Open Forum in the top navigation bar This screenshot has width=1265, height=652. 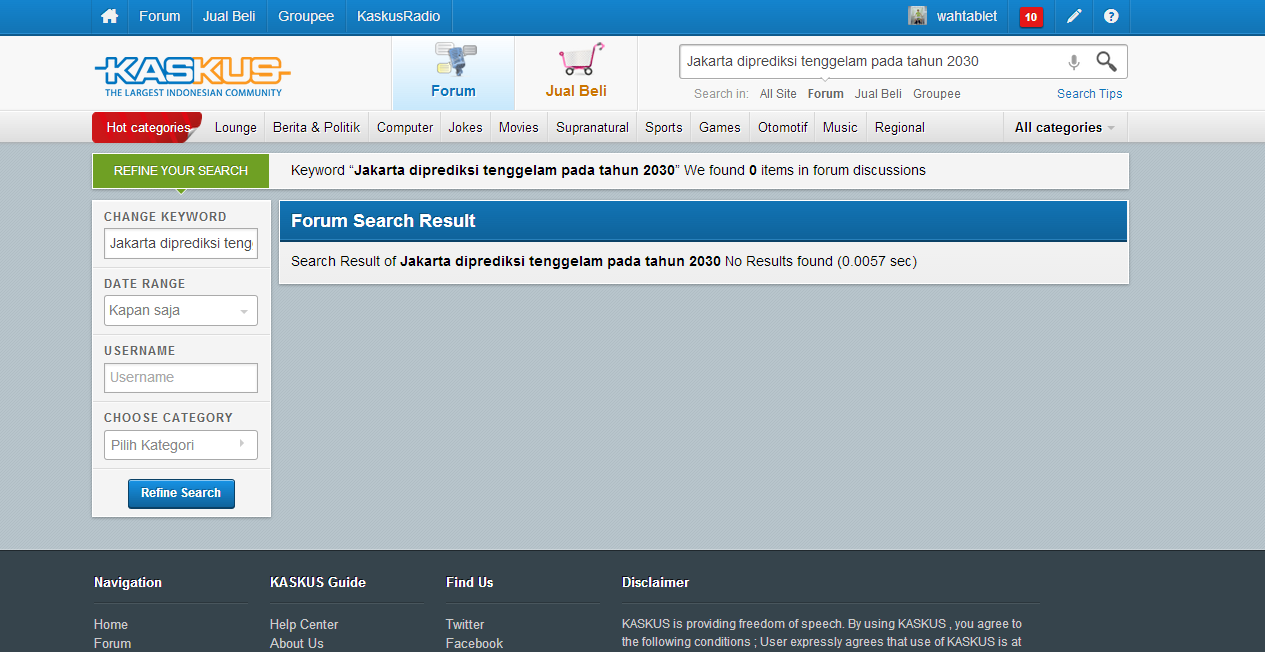click(x=160, y=16)
